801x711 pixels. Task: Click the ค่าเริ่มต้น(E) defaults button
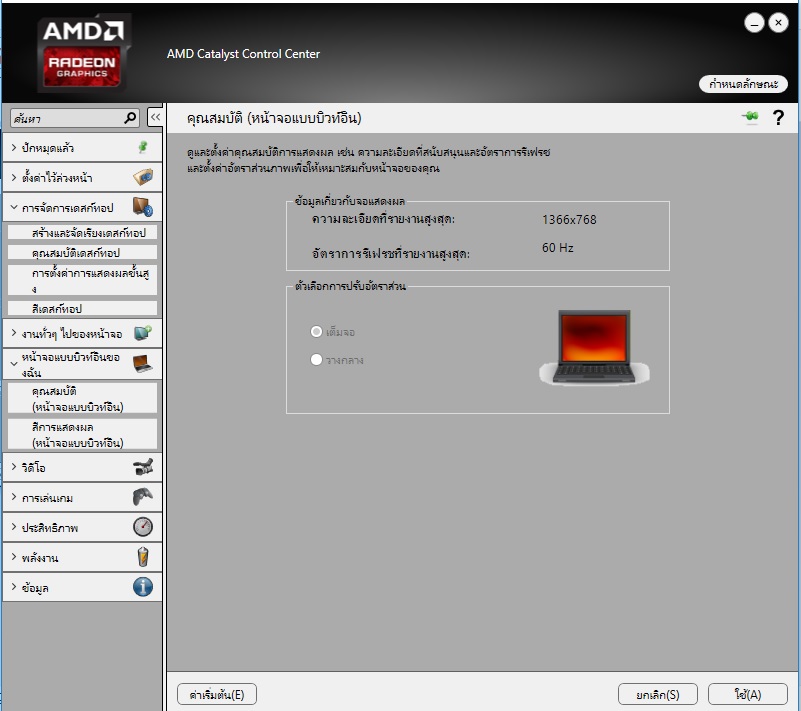point(217,695)
